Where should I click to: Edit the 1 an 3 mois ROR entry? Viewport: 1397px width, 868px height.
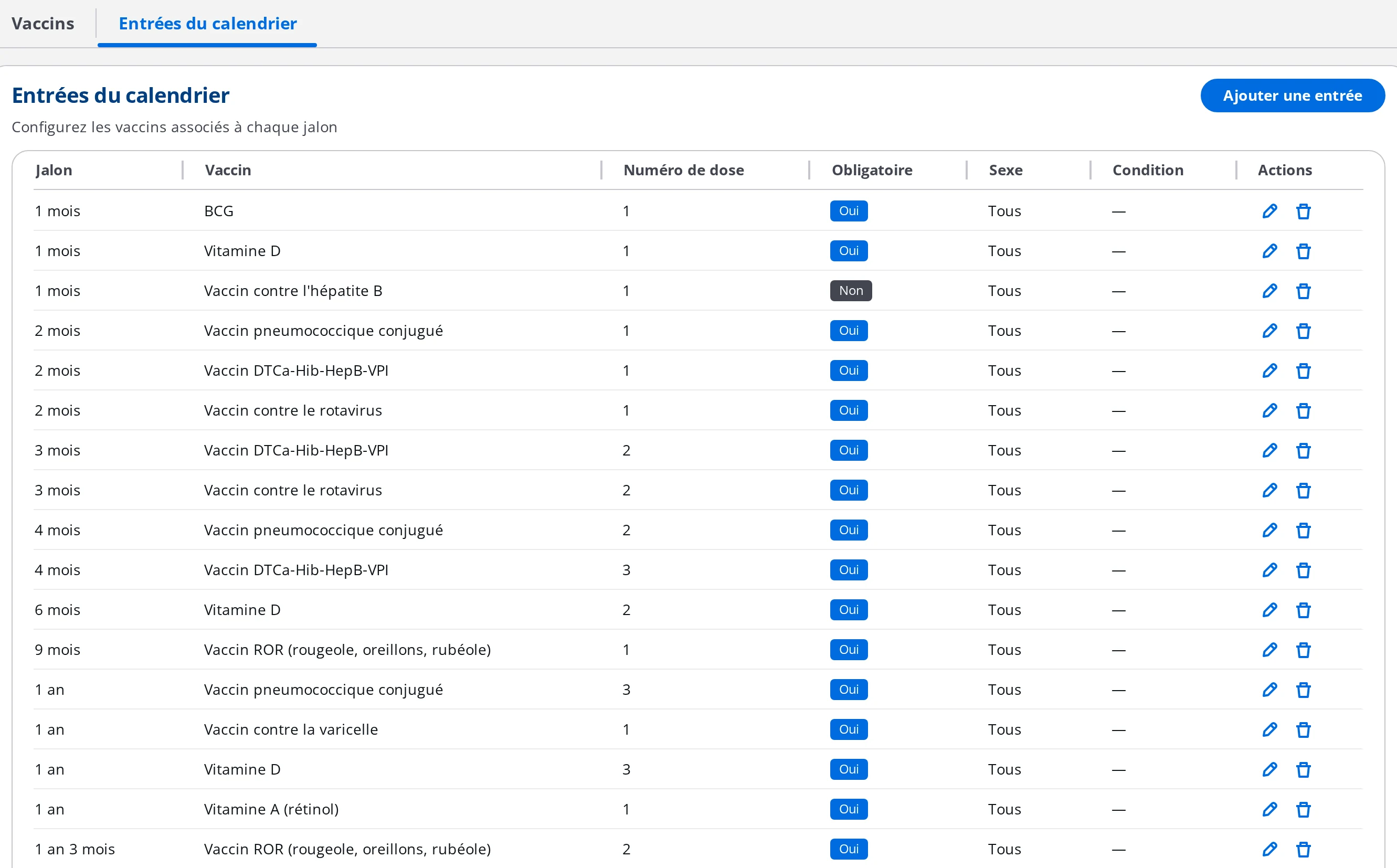[x=1269, y=850]
